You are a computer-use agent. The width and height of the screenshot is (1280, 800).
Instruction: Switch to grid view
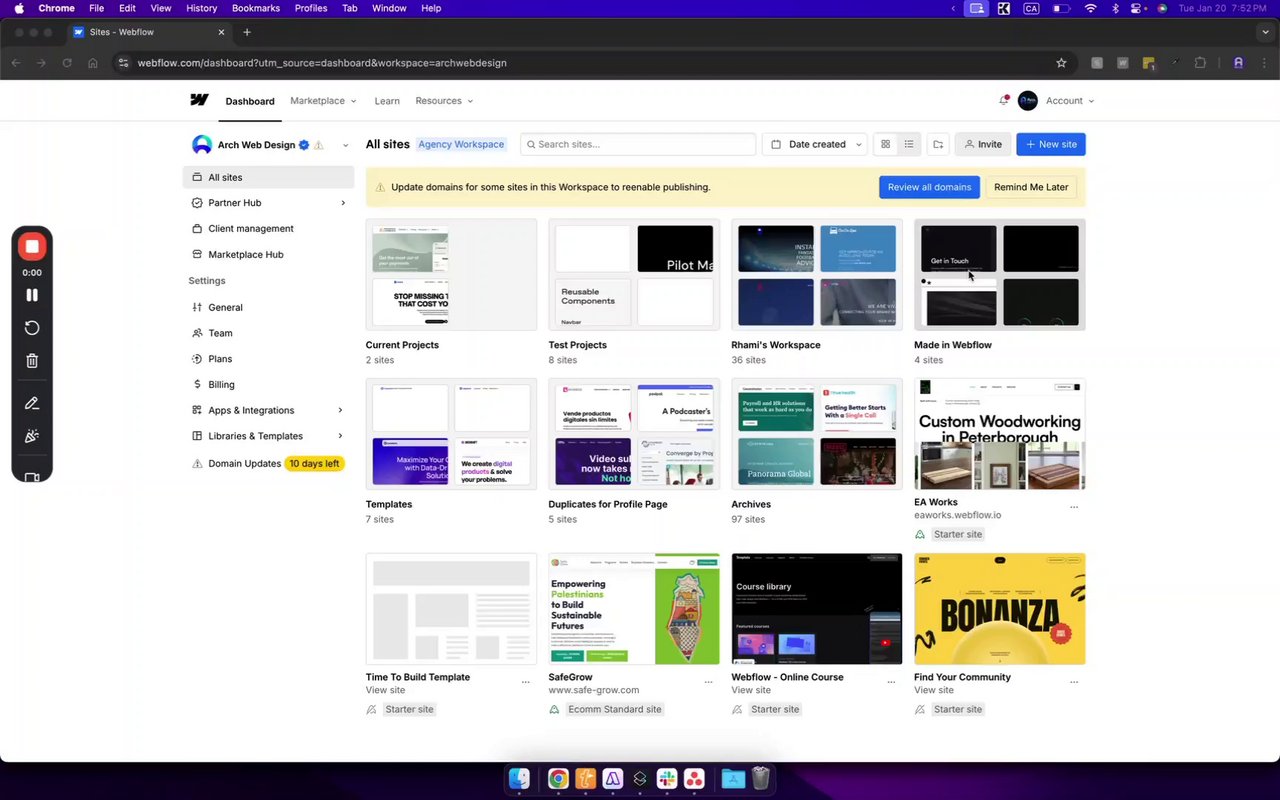pyautogui.click(x=885, y=144)
